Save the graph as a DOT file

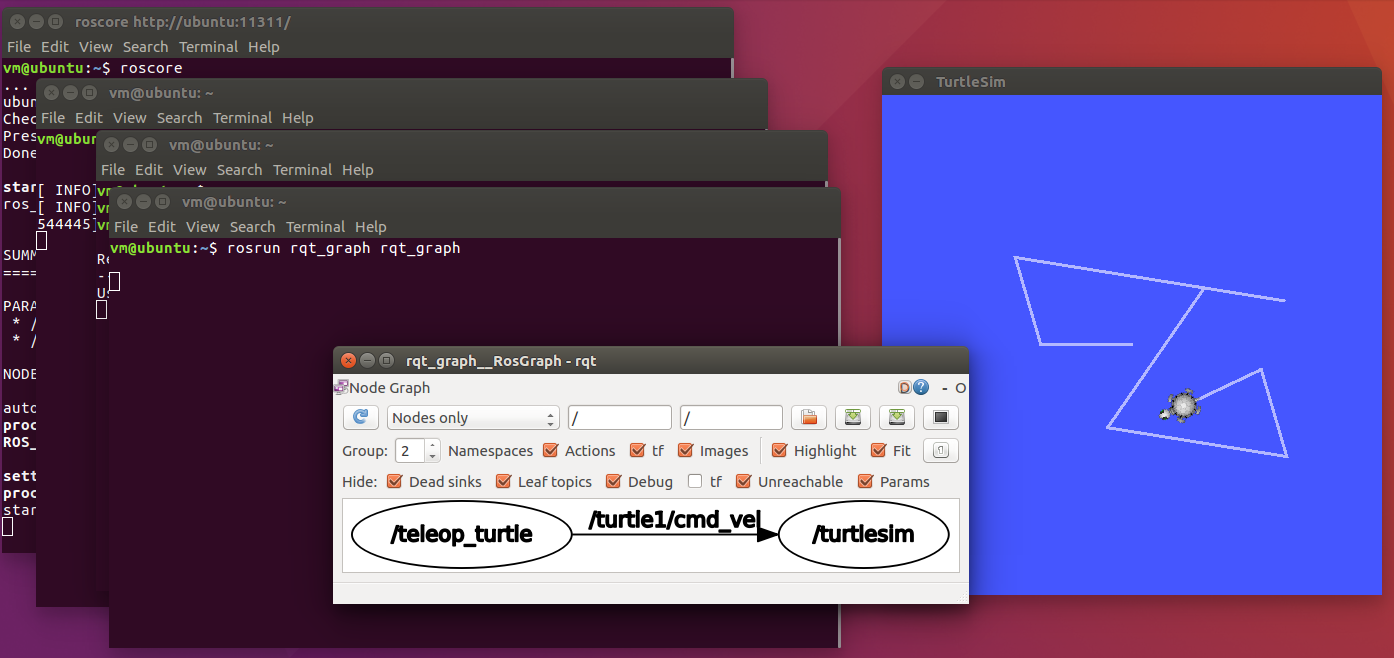click(852, 417)
